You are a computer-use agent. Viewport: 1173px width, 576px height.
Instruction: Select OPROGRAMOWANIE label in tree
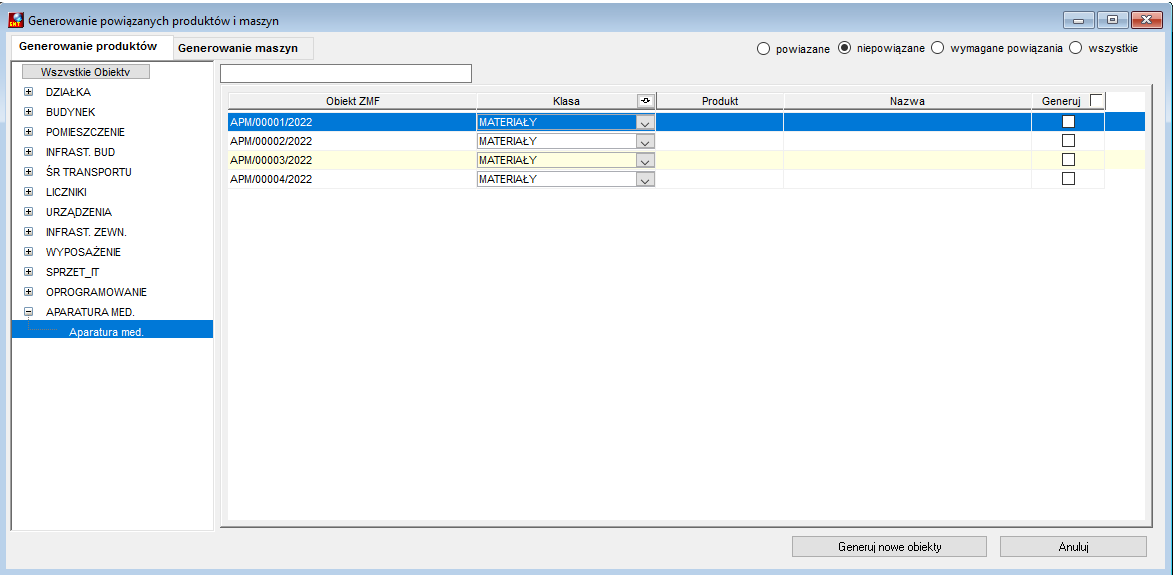pos(97,292)
